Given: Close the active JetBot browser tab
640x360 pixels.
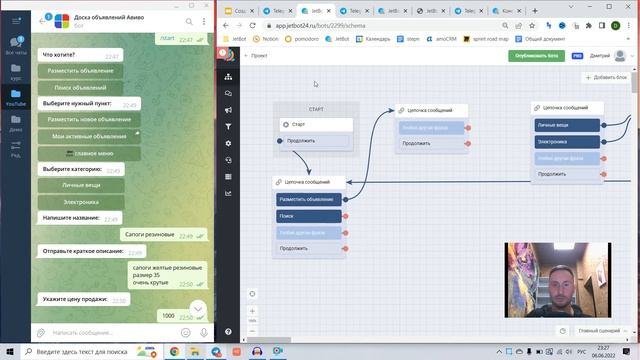Looking at the screenshot, I should (329, 11).
